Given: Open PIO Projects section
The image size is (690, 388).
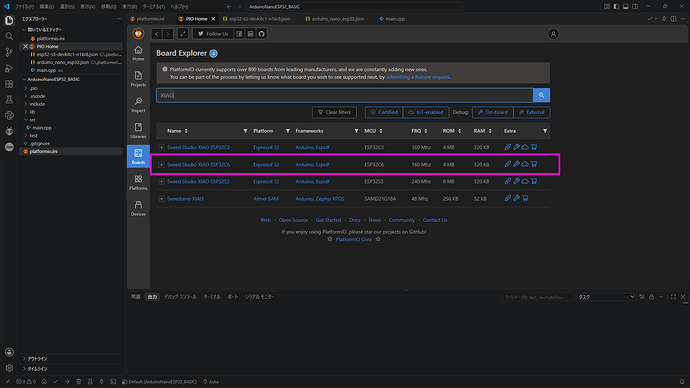Looking at the screenshot, I should pos(138,79).
